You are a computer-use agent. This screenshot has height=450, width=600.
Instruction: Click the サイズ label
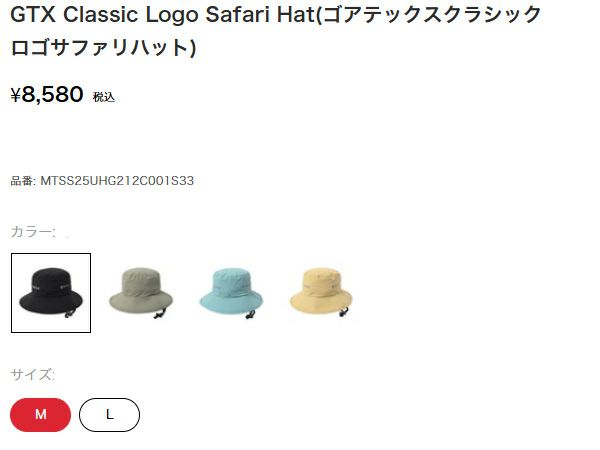(33, 374)
